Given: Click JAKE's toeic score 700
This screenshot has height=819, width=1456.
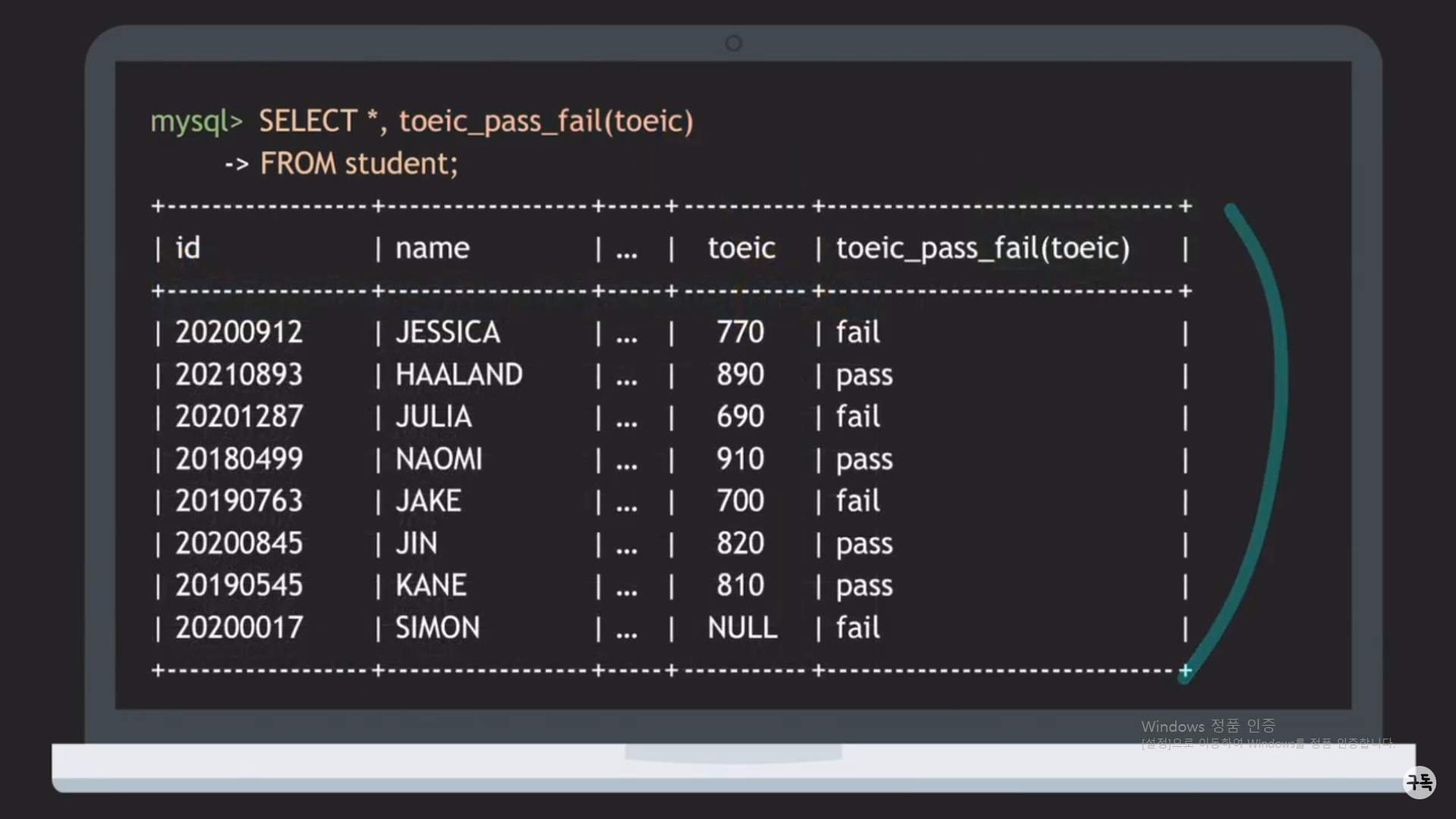Looking at the screenshot, I should (x=740, y=501).
